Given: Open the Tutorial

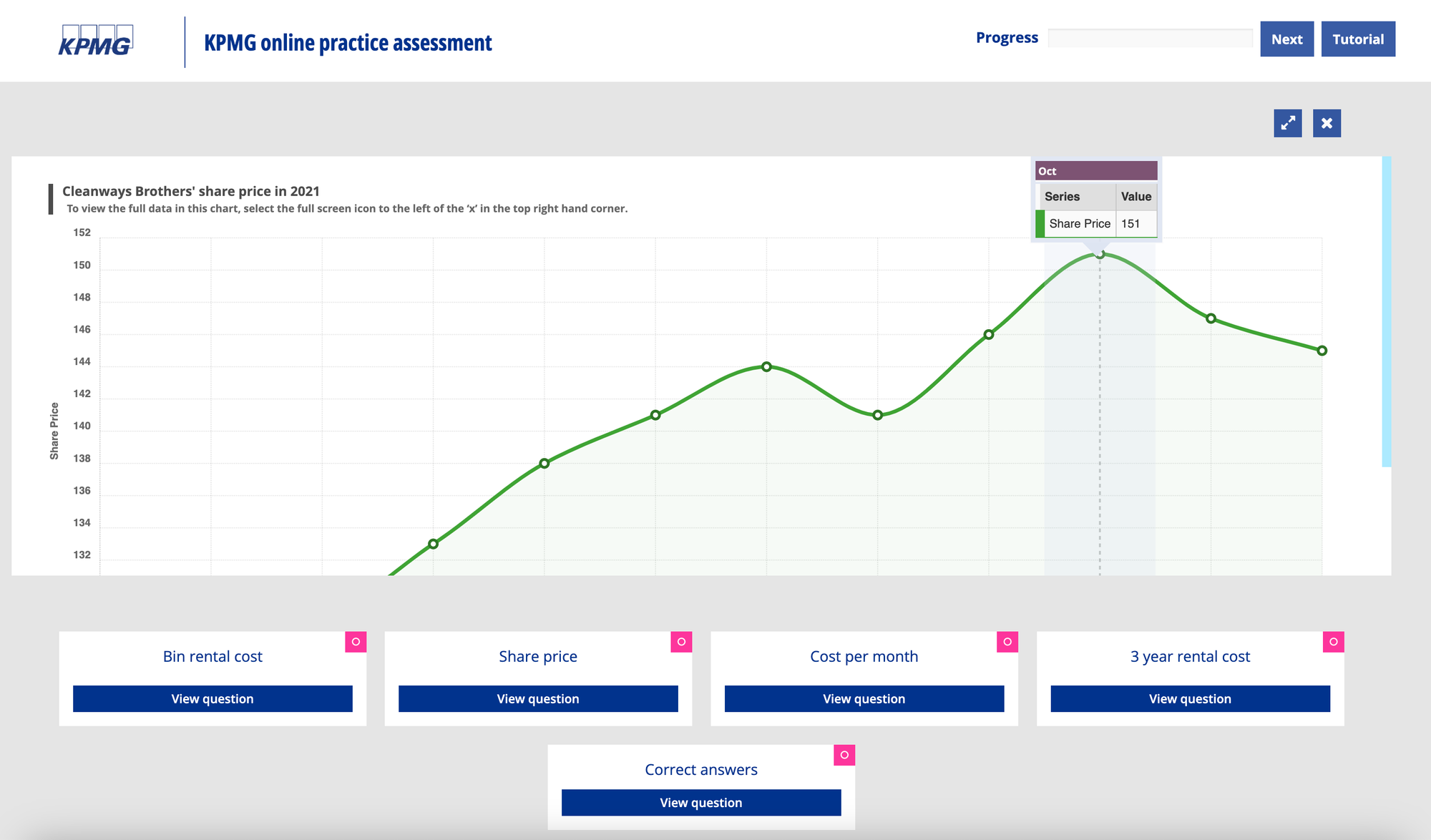Looking at the screenshot, I should point(1357,39).
